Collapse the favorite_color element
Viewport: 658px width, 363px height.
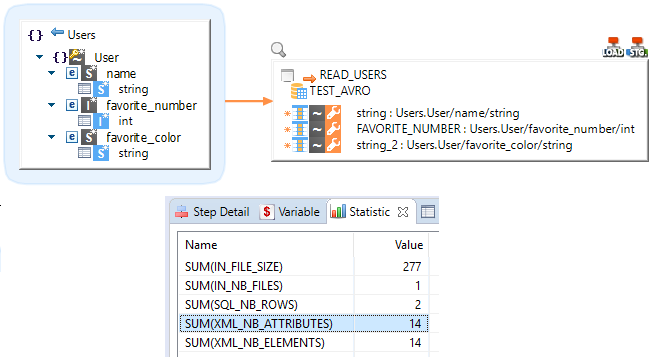tap(51, 137)
